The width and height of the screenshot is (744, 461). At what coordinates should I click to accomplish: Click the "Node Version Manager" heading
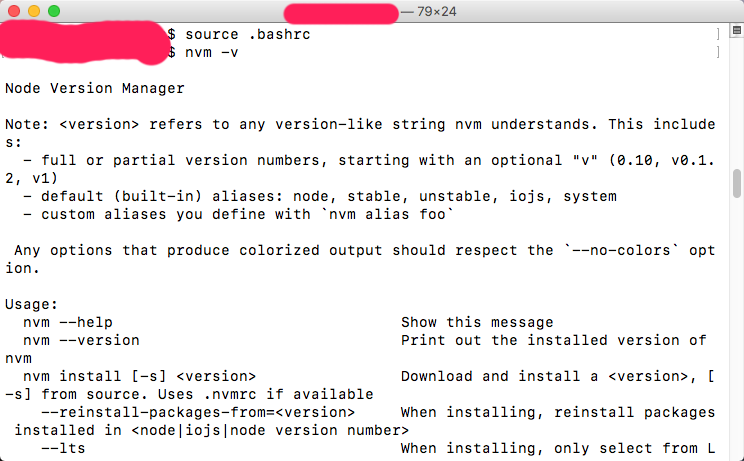coord(95,88)
